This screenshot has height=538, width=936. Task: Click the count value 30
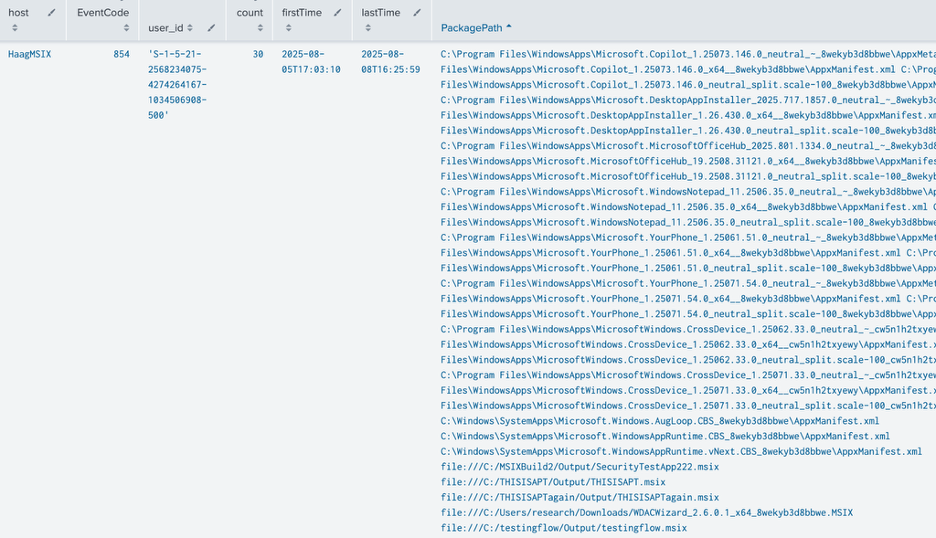tap(257, 54)
